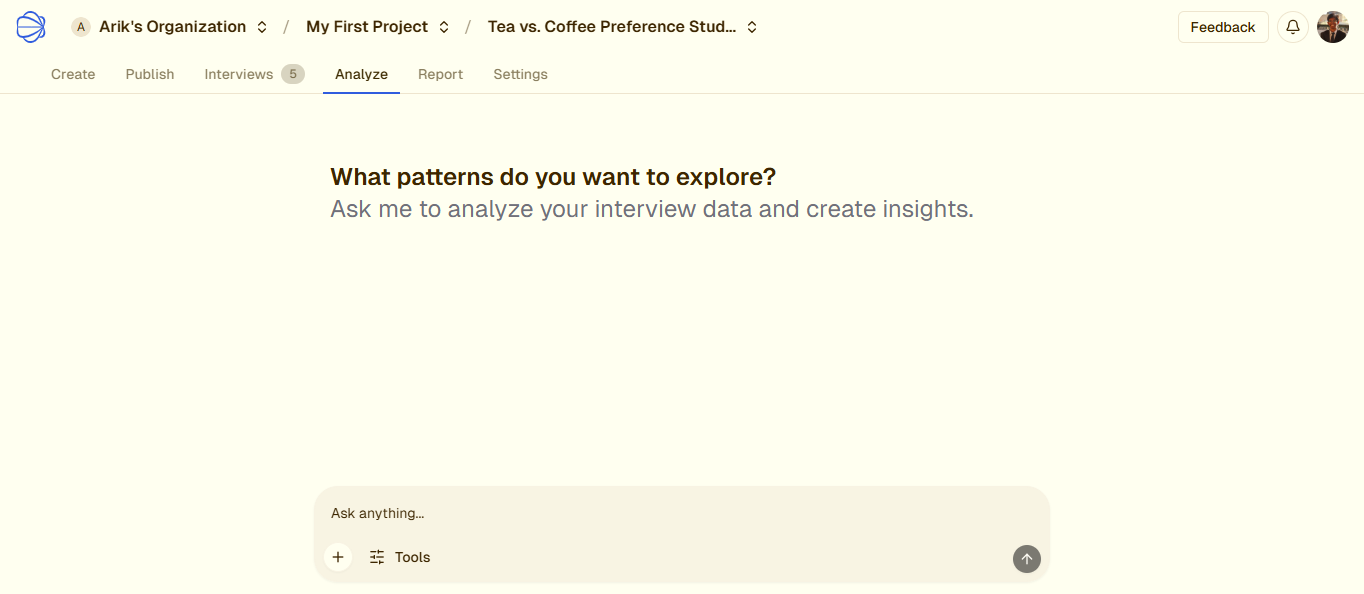Click the app logo icon
This screenshot has width=1364, height=594.
pyautogui.click(x=31, y=27)
